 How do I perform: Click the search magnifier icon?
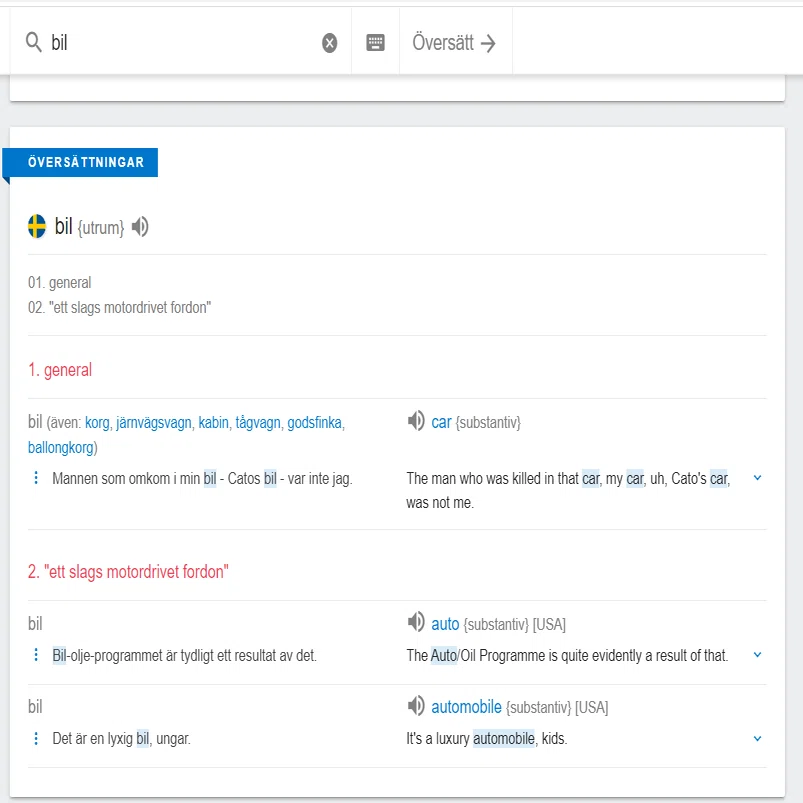(x=33, y=42)
